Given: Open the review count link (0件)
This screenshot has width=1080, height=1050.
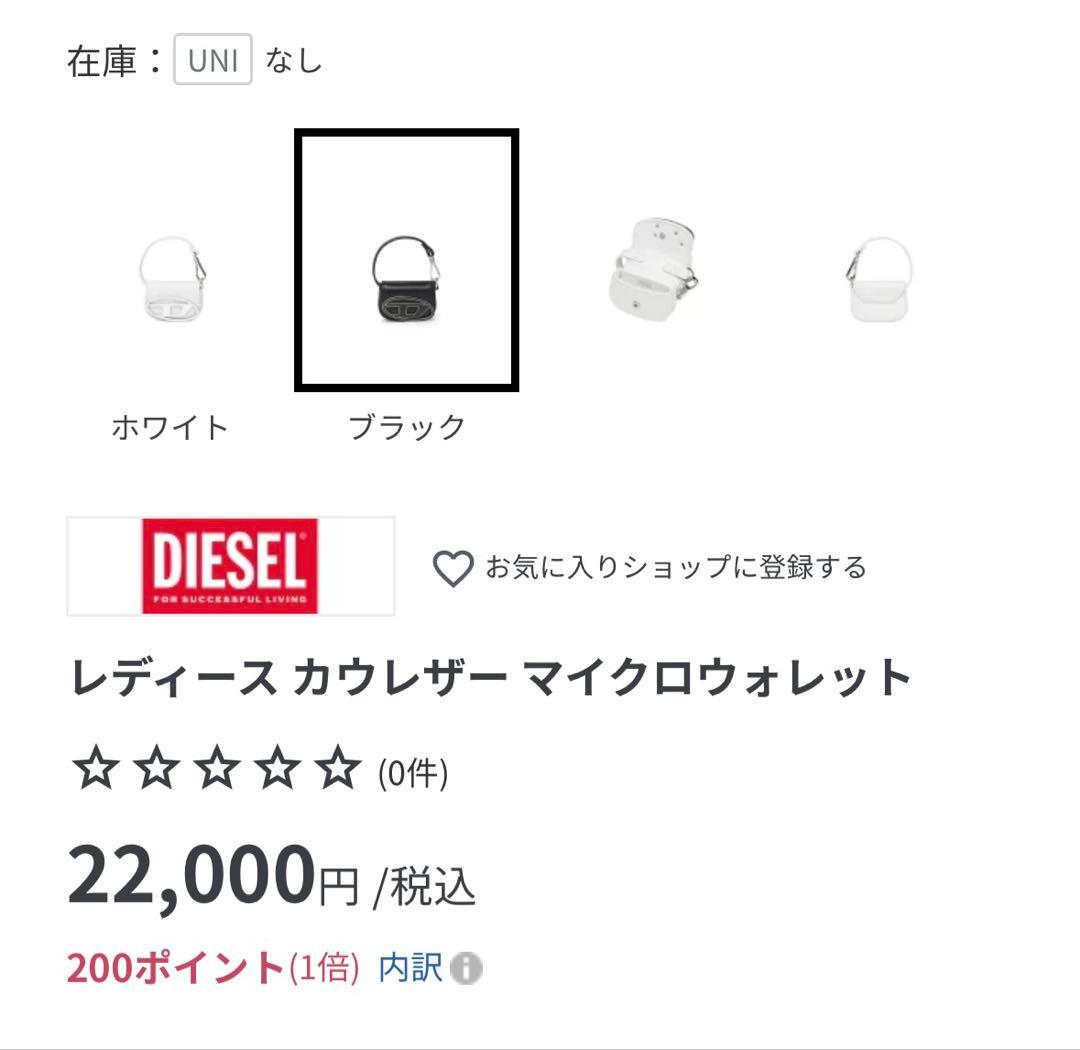Looking at the screenshot, I should pos(410,772).
